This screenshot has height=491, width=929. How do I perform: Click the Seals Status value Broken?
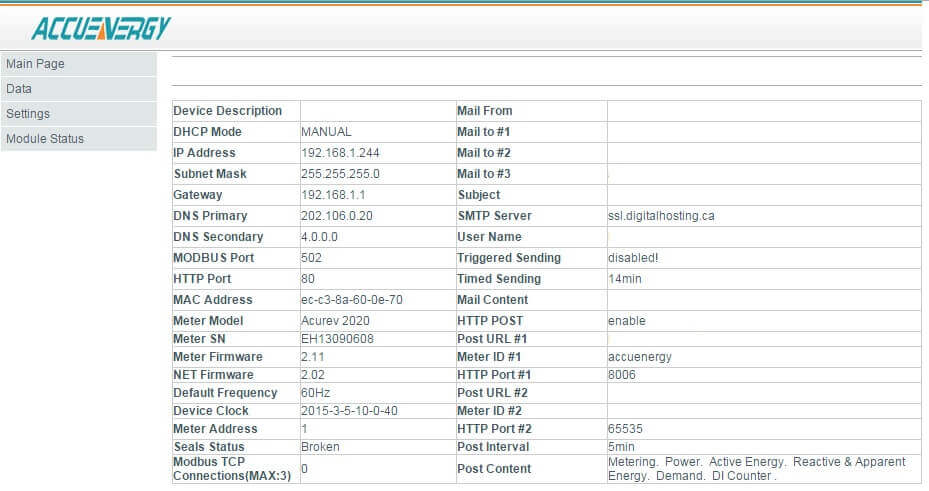[x=320, y=447]
